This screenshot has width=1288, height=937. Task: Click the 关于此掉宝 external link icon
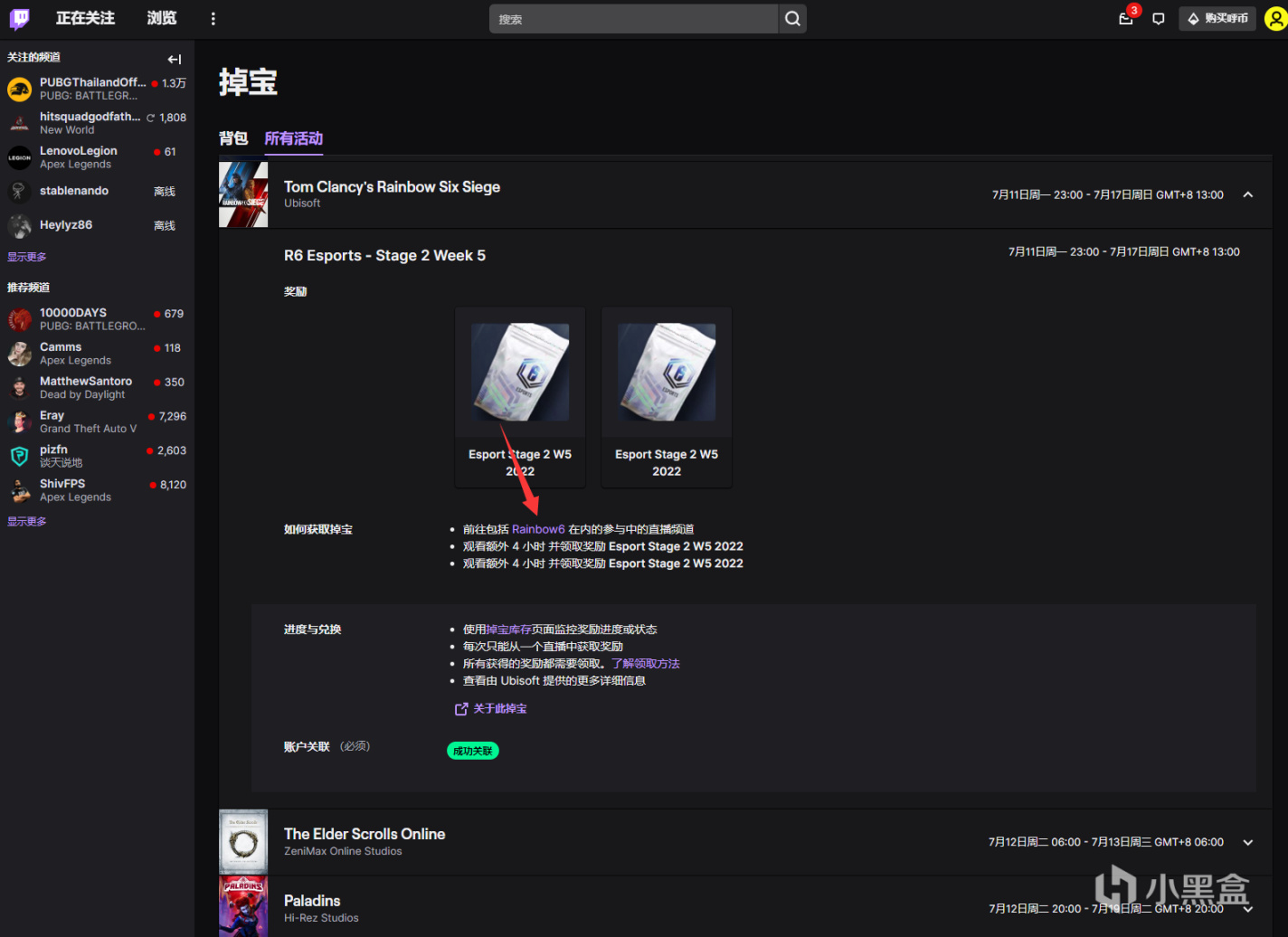click(461, 709)
